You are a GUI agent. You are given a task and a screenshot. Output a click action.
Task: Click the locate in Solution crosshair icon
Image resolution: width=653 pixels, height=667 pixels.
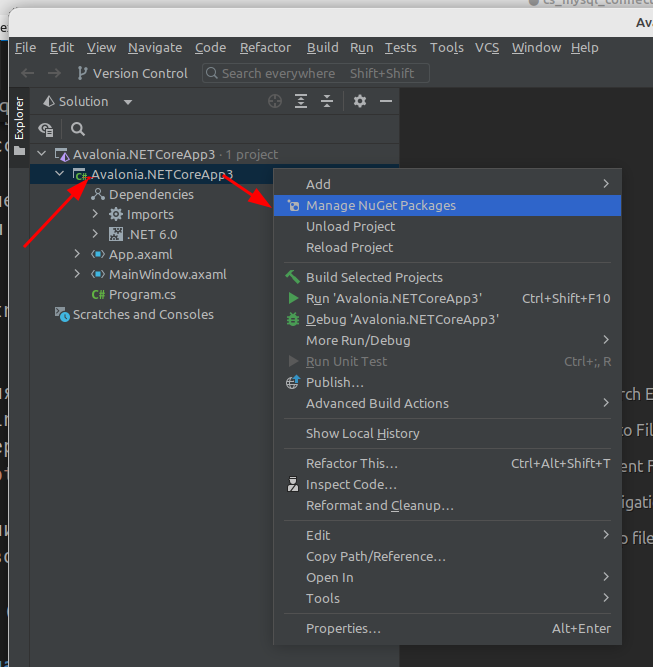[x=275, y=101]
